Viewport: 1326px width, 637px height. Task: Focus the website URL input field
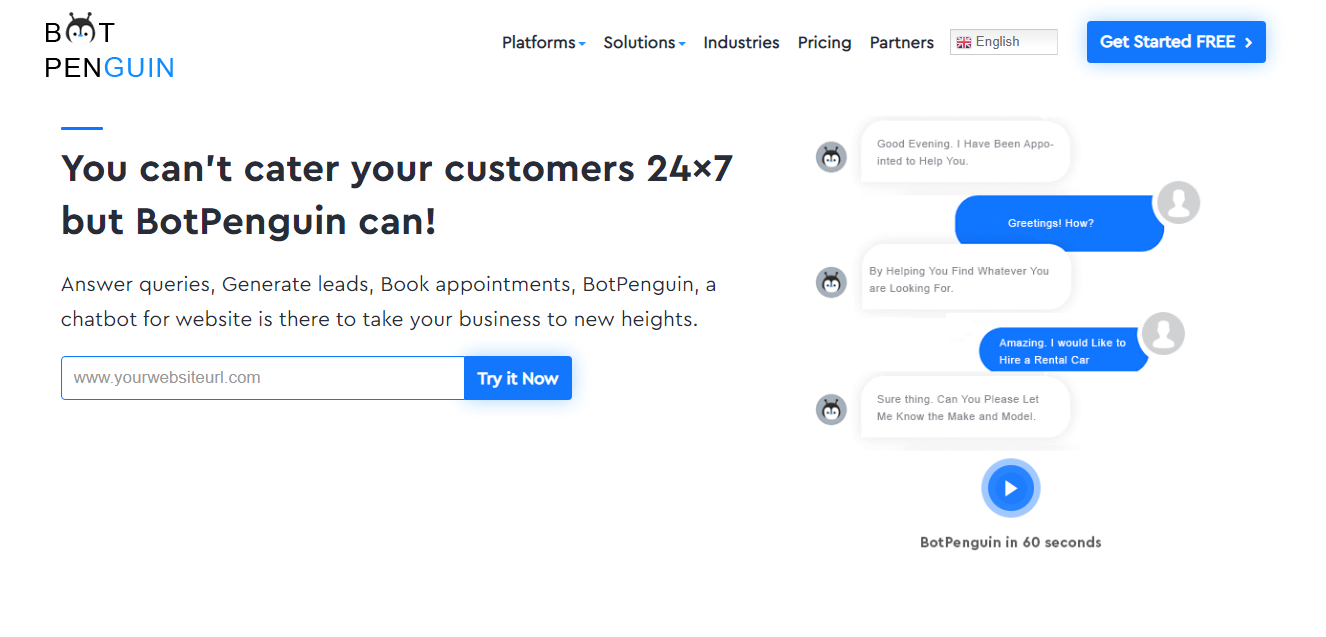pyautogui.click(x=263, y=378)
